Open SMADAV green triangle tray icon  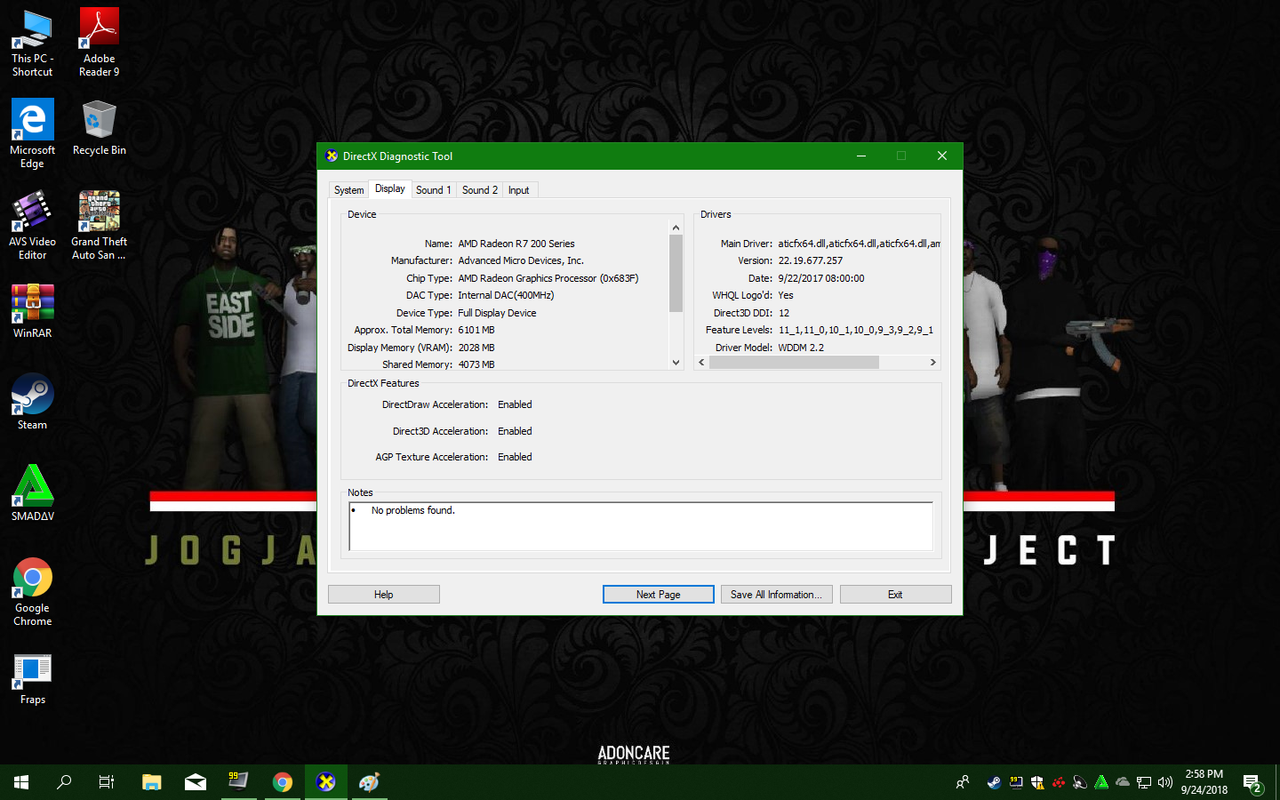(1101, 782)
